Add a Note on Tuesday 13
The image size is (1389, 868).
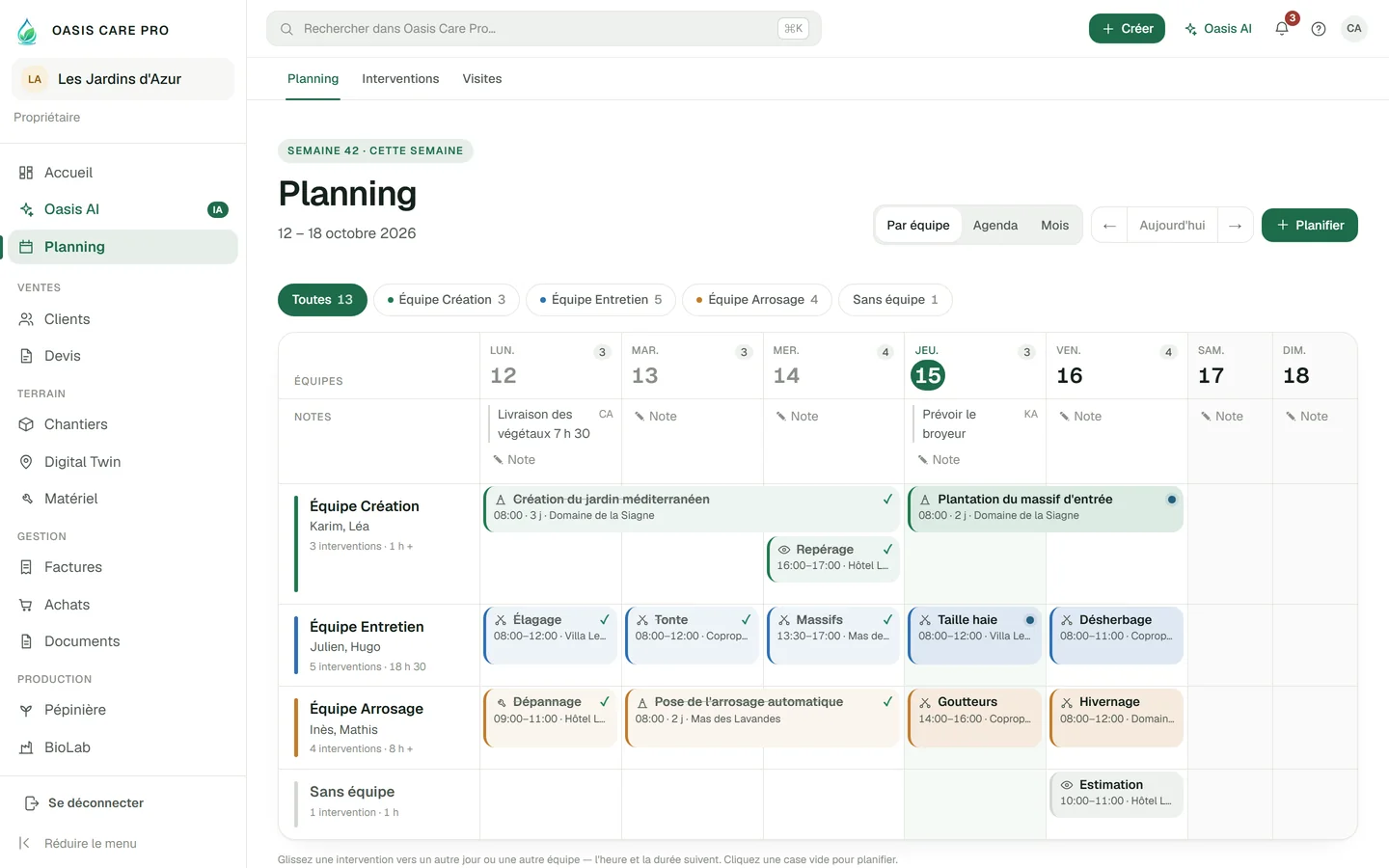[x=656, y=417]
